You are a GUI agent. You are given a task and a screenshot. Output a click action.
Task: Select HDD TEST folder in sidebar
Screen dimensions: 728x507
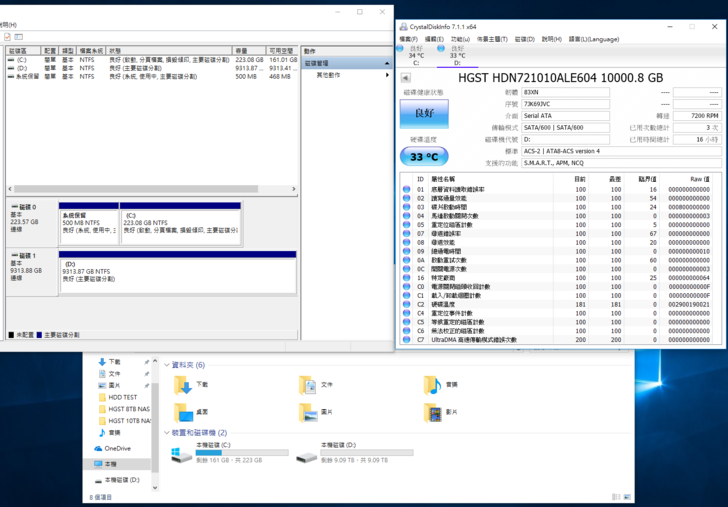click(122, 397)
